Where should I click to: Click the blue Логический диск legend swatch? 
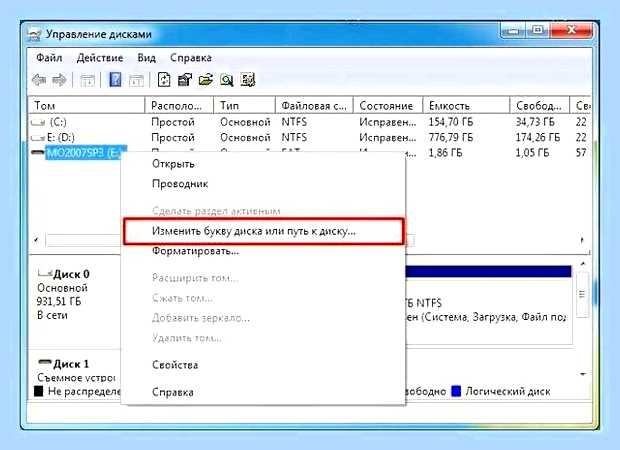(x=456, y=391)
